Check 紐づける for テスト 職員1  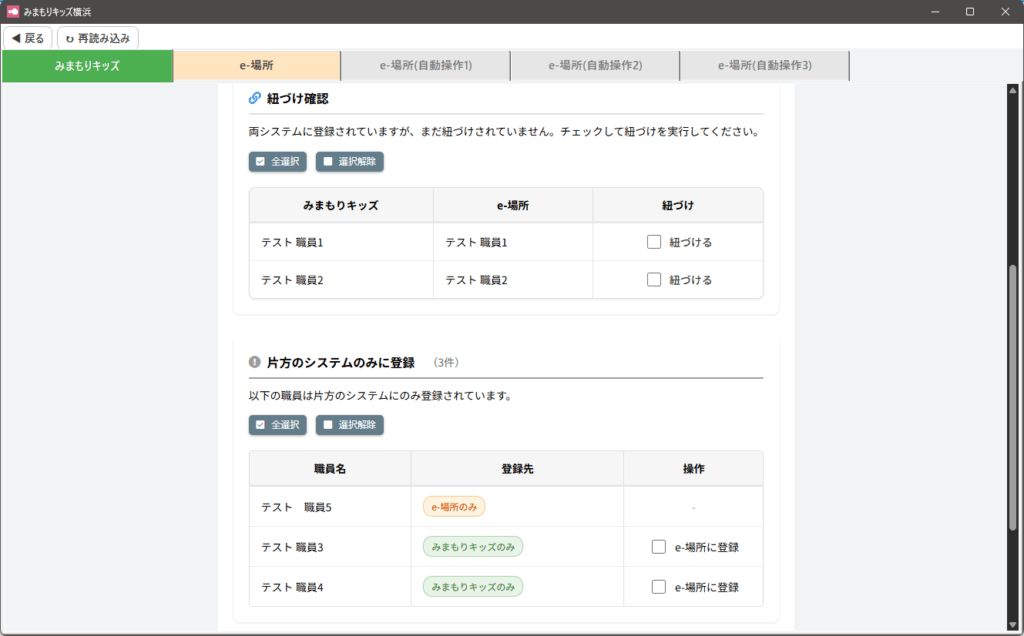tap(654, 242)
